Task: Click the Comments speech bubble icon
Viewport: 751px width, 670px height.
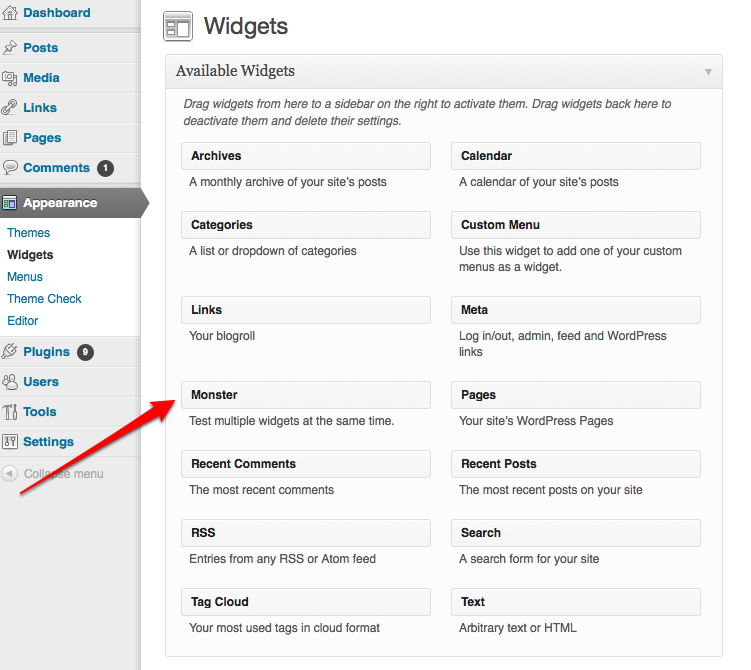Action: click(10, 168)
